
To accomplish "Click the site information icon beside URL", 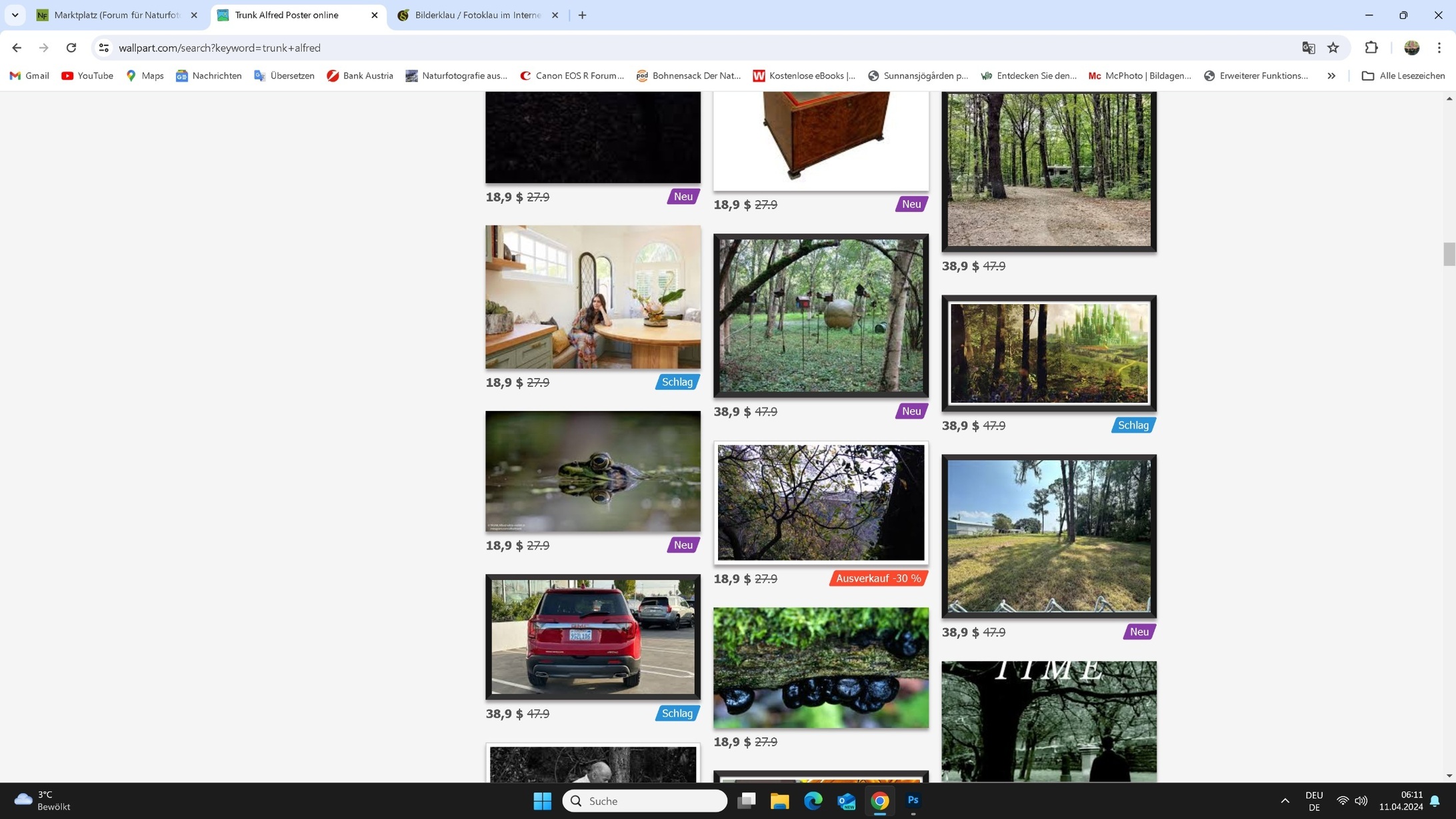I will [x=103, y=47].
